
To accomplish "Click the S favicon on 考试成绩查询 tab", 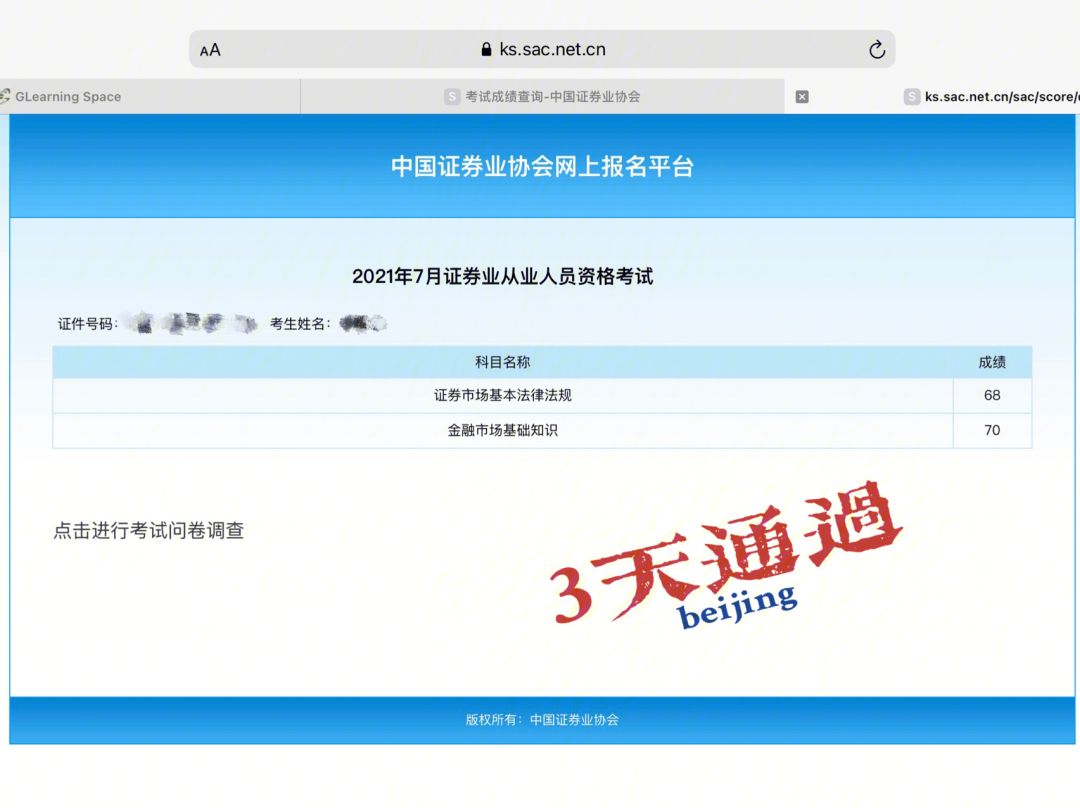I will [452, 97].
